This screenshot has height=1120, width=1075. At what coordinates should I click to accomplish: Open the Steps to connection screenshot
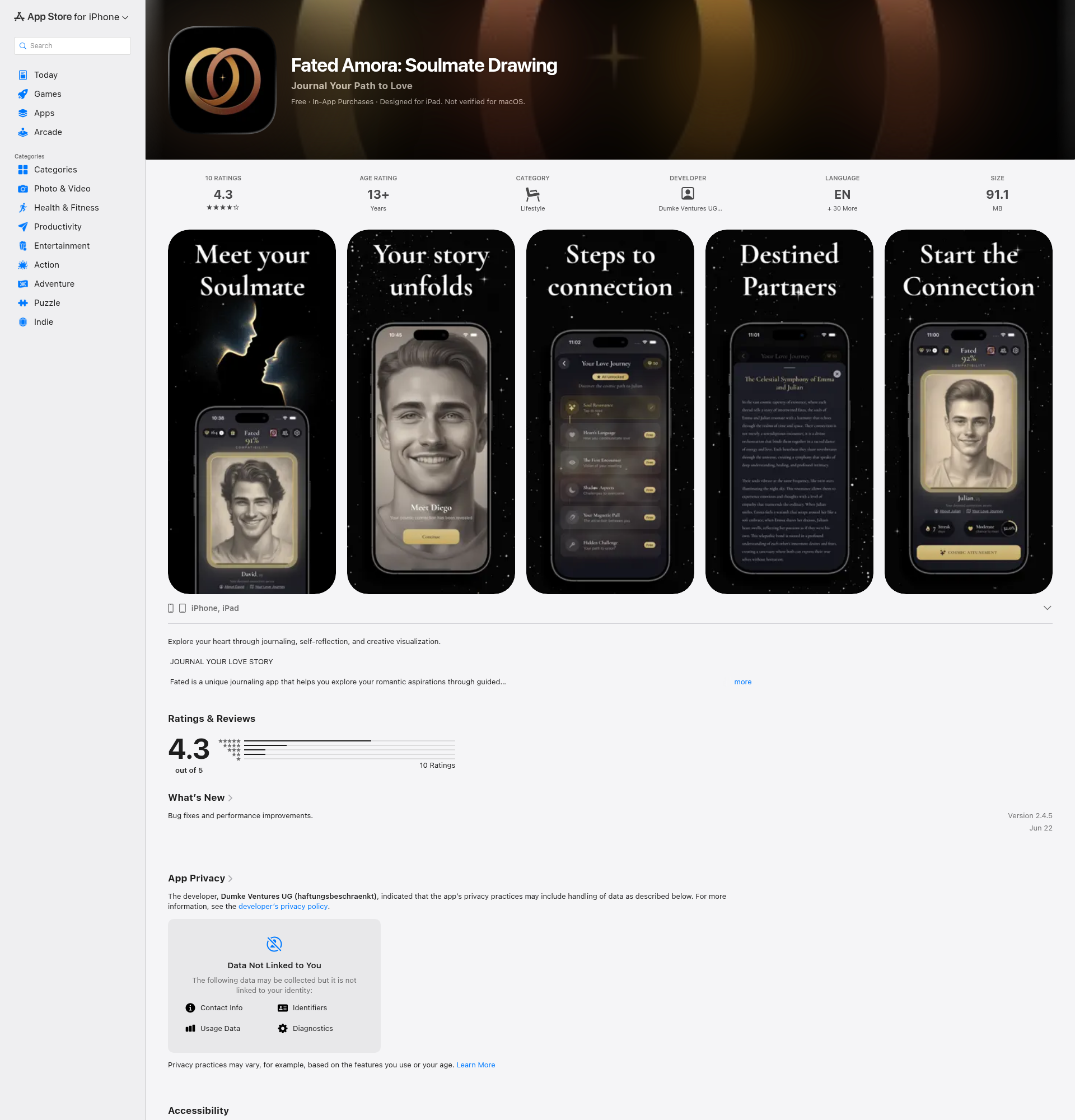(x=610, y=412)
